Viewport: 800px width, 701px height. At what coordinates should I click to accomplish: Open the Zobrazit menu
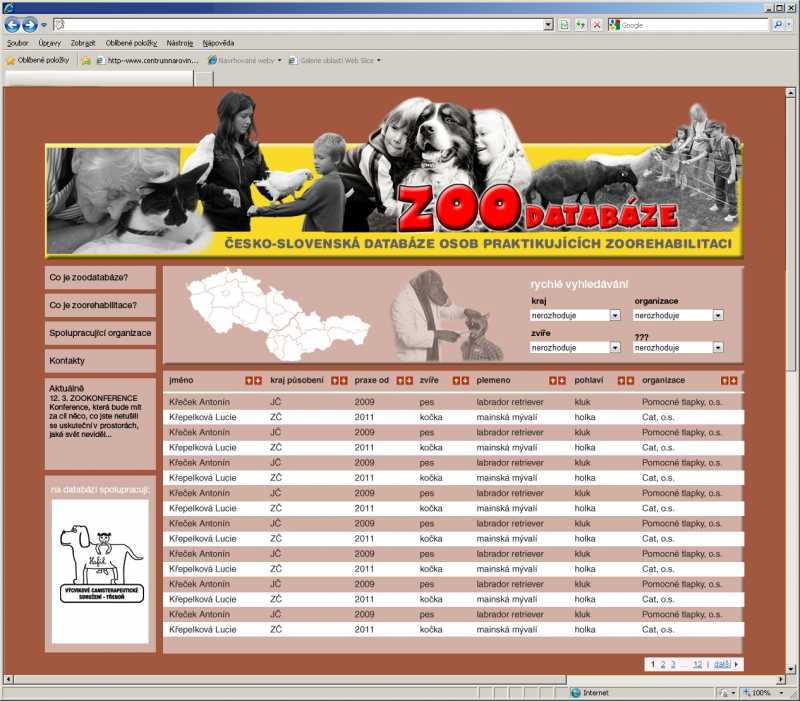pos(83,43)
